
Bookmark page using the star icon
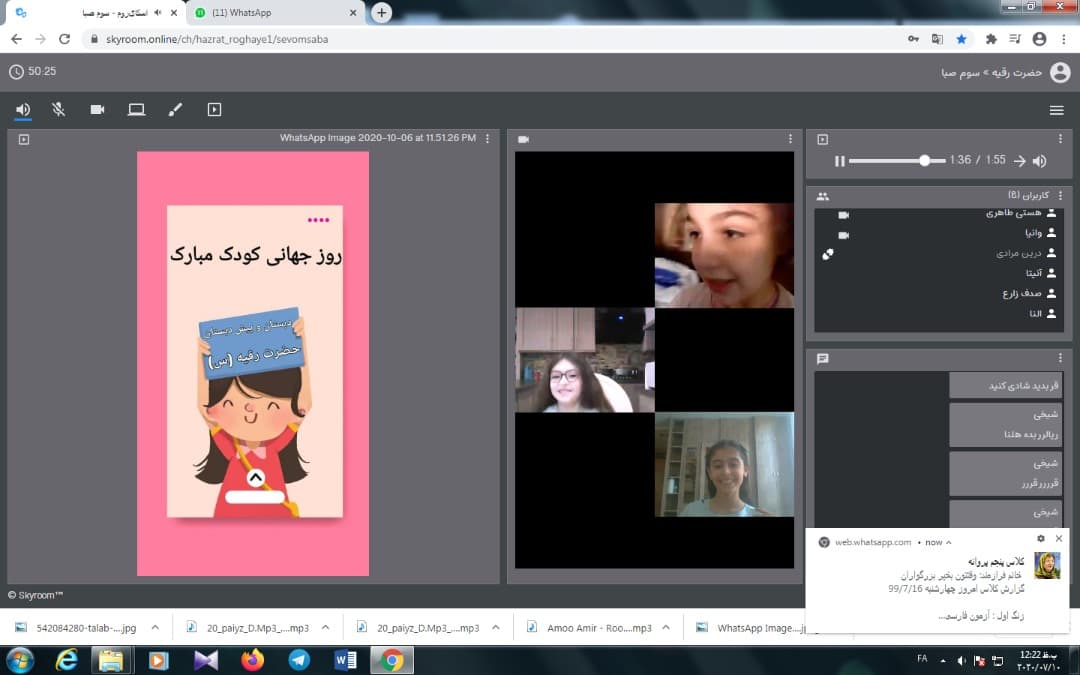(961, 39)
